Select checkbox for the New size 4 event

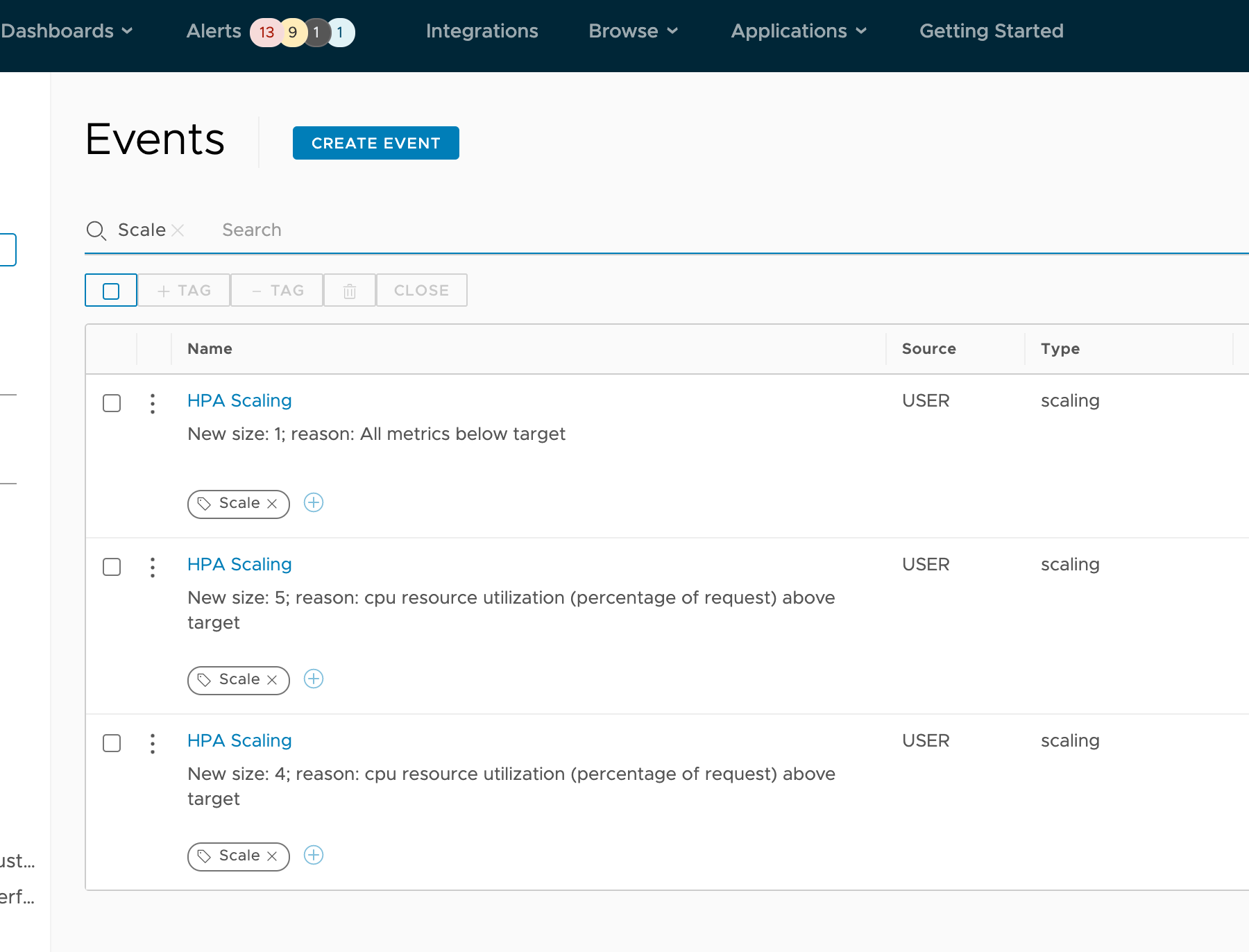[x=112, y=743]
